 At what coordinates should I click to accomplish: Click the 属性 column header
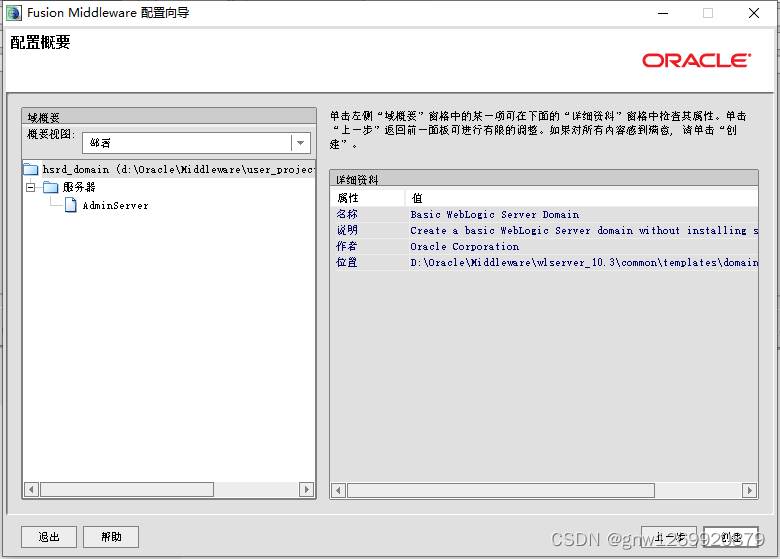[368, 198]
